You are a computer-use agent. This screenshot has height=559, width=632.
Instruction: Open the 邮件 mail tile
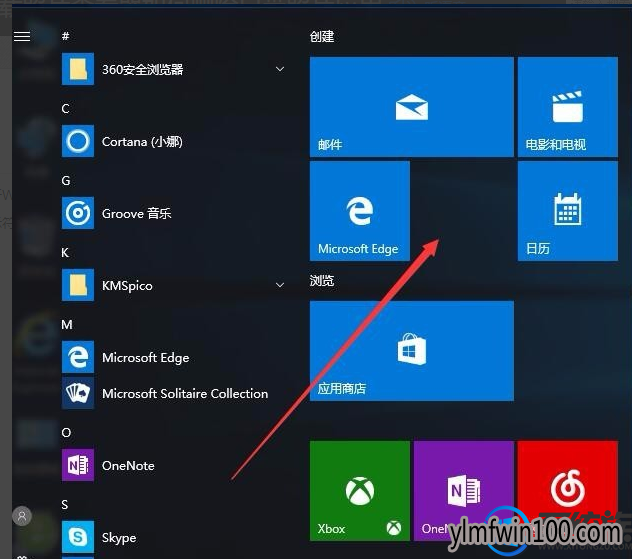coord(412,107)
